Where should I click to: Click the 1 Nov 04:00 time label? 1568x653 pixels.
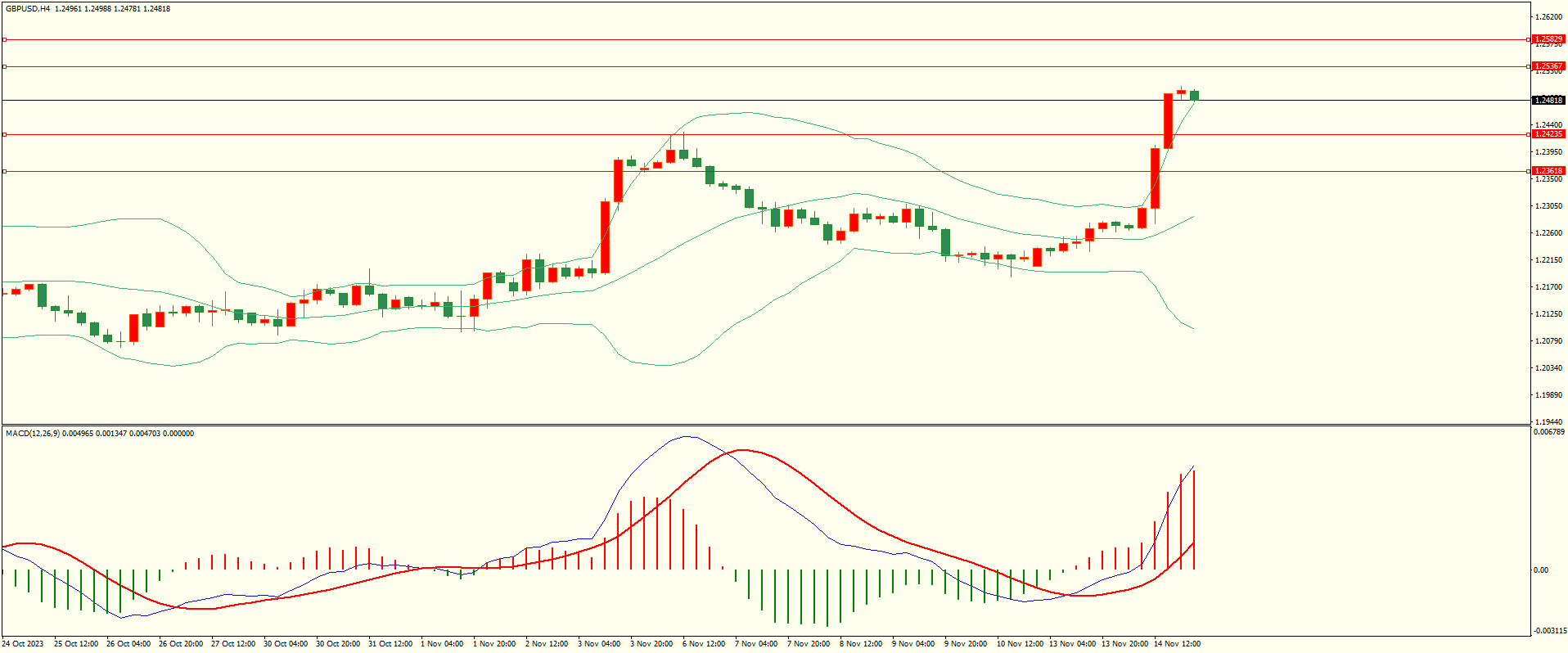point(442,644)
